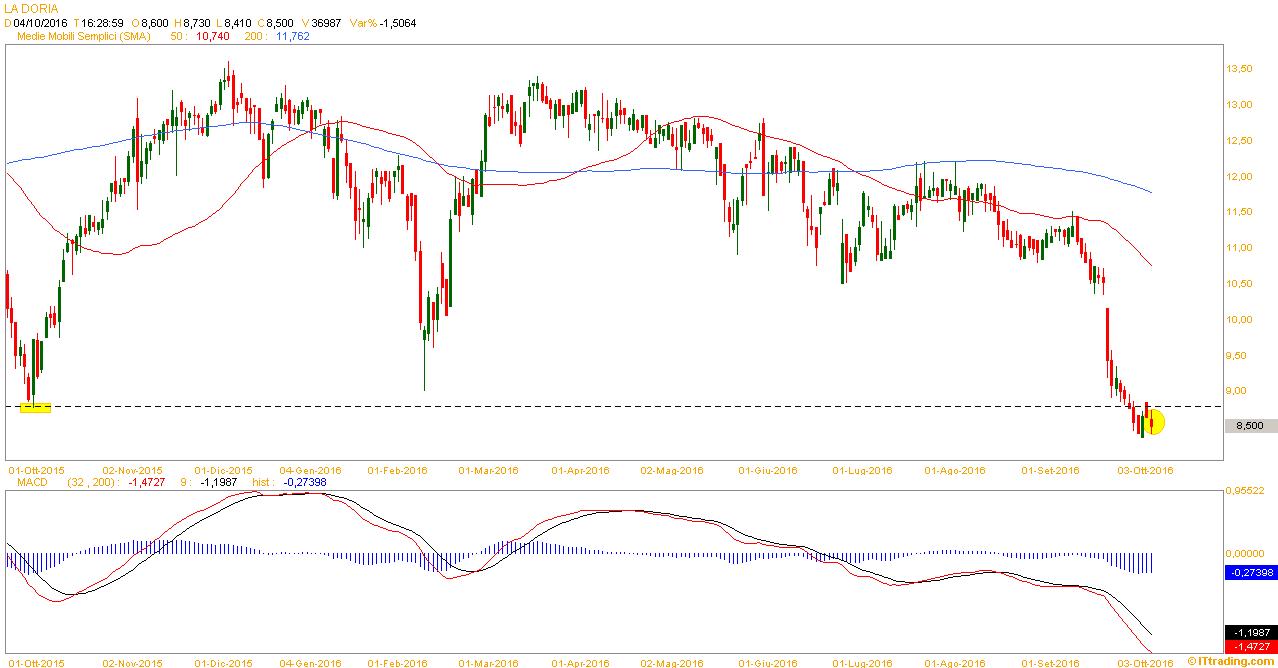
Task: Click the date field 04/10/2016 in header
Action: click(41, 22)
